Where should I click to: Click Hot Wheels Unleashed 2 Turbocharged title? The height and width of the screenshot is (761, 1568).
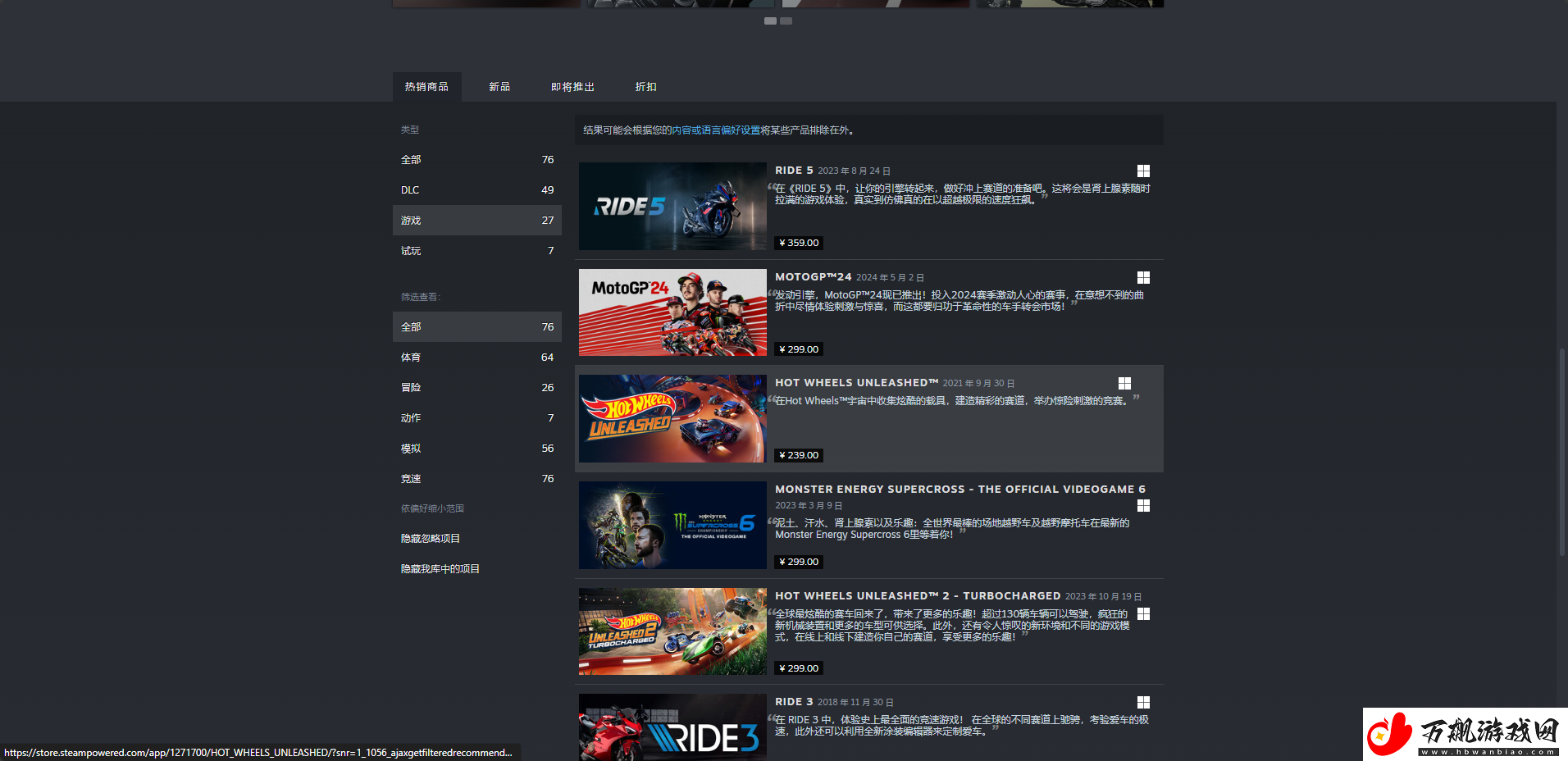[918, 596]
